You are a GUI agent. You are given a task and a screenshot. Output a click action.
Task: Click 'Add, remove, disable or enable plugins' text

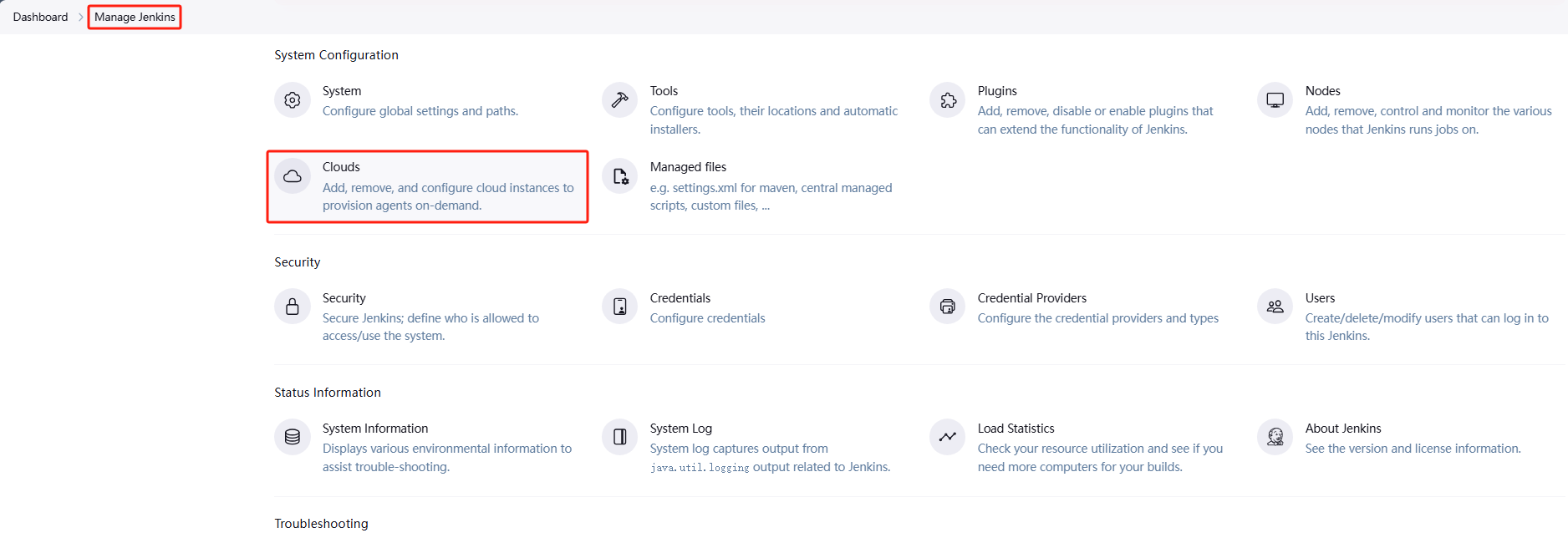pyautogui.click(x=1095, y=120)
